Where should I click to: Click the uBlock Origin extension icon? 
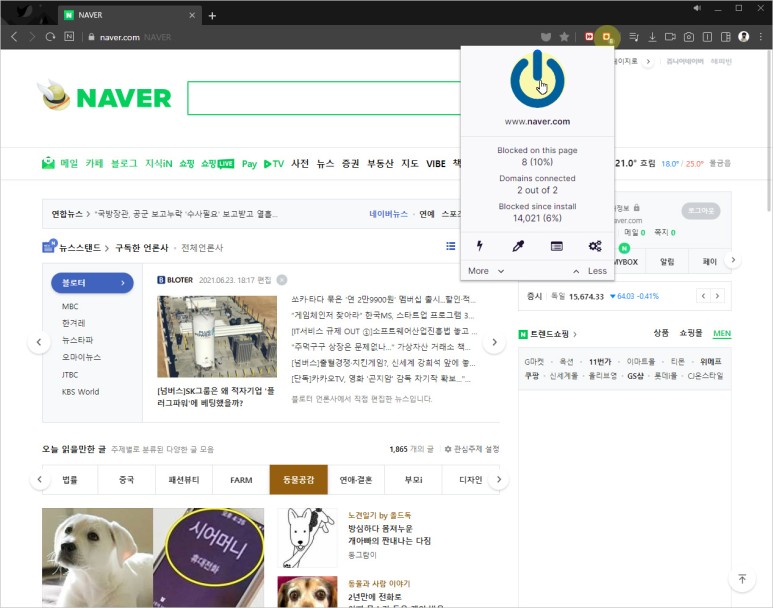[606, 37]
